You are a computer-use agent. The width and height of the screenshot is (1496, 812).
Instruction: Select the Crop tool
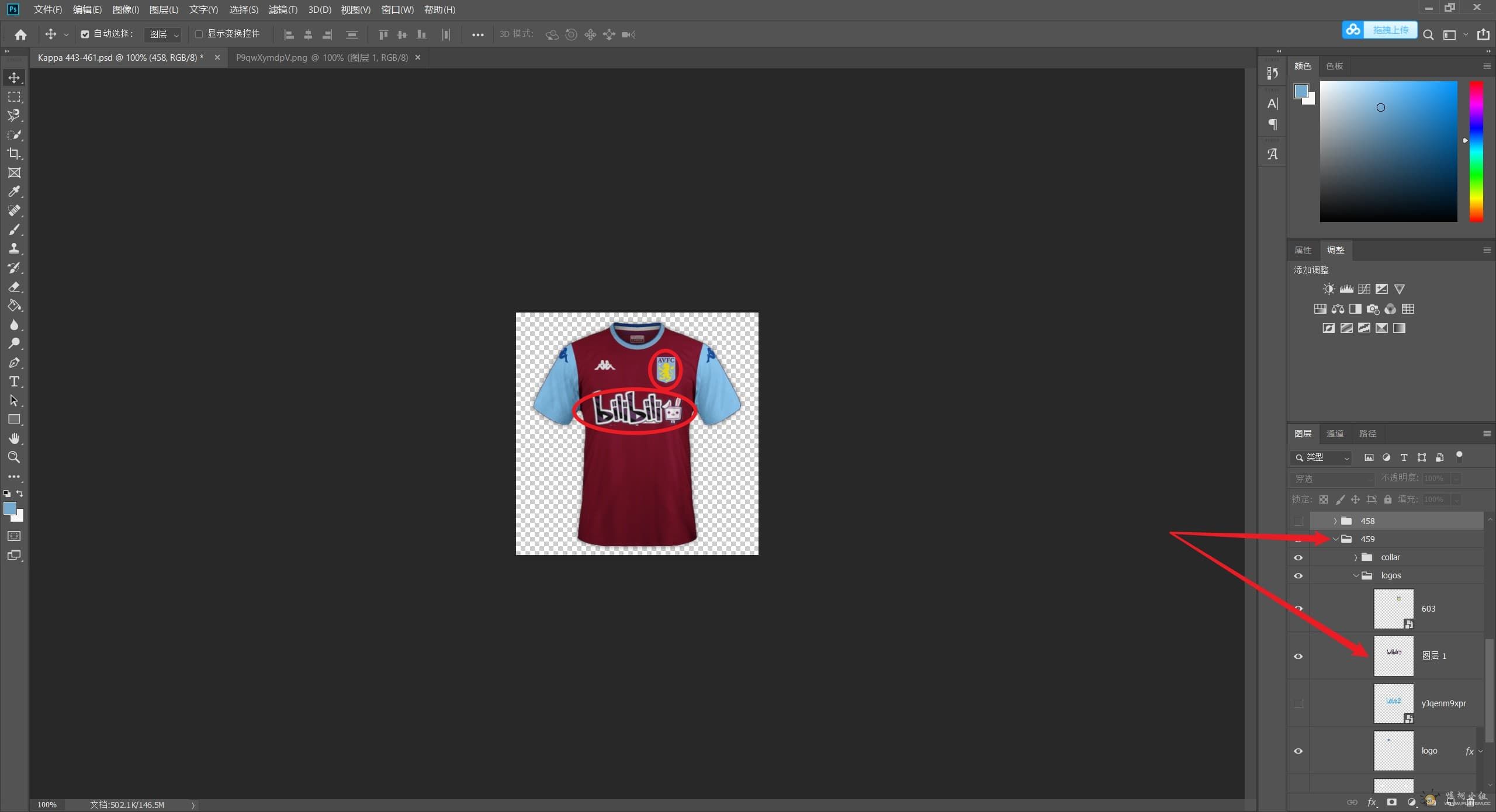pos(14,154)
